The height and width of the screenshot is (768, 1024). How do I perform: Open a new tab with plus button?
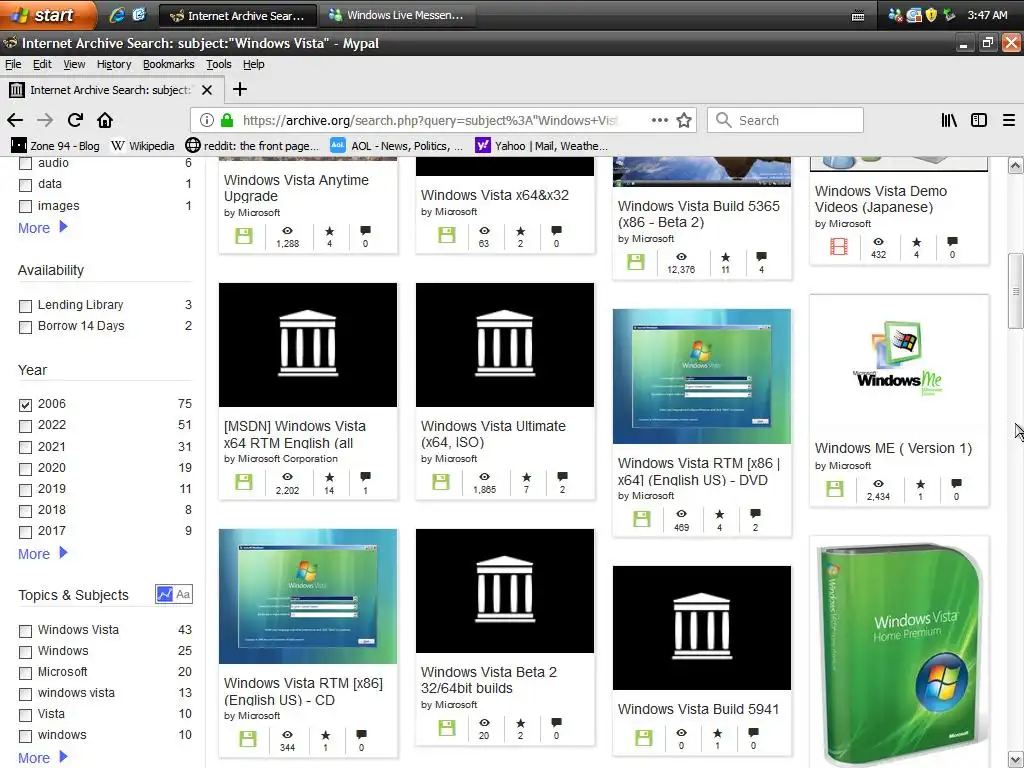click(x=240, y=89)
